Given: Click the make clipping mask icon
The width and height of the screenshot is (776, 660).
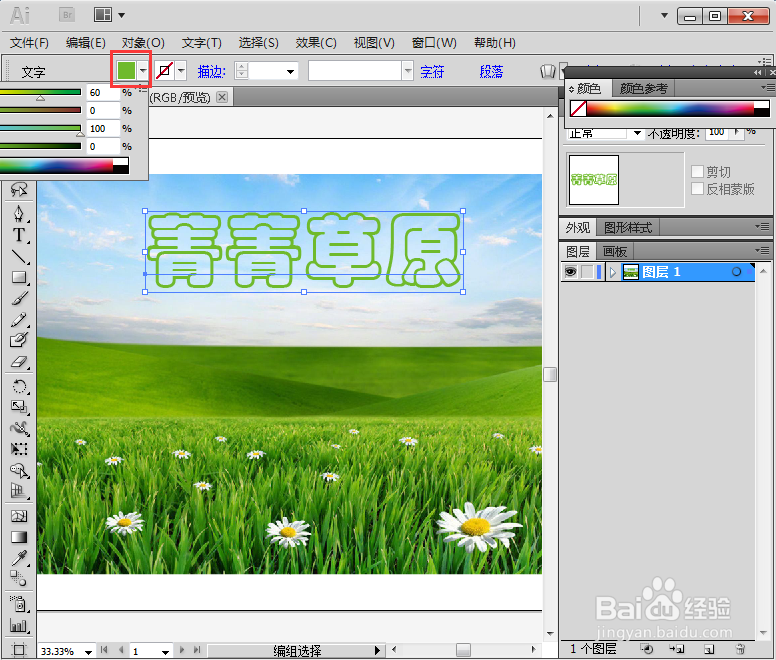Looking at the screenshot, I should pyautogui.click(x=646, y=649).
